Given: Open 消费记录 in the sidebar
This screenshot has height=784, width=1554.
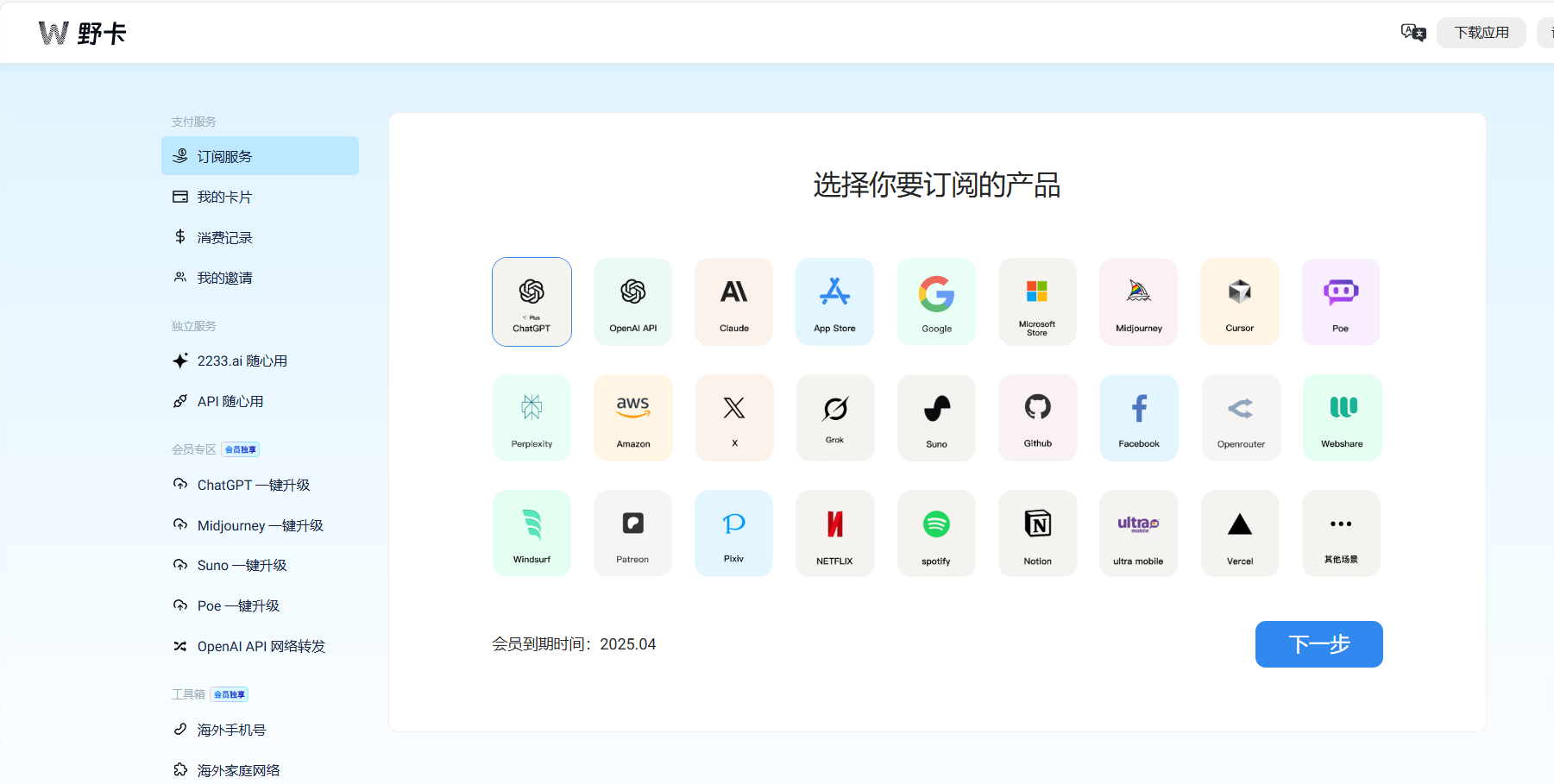Looking at the screenshot, I should 260,237.
